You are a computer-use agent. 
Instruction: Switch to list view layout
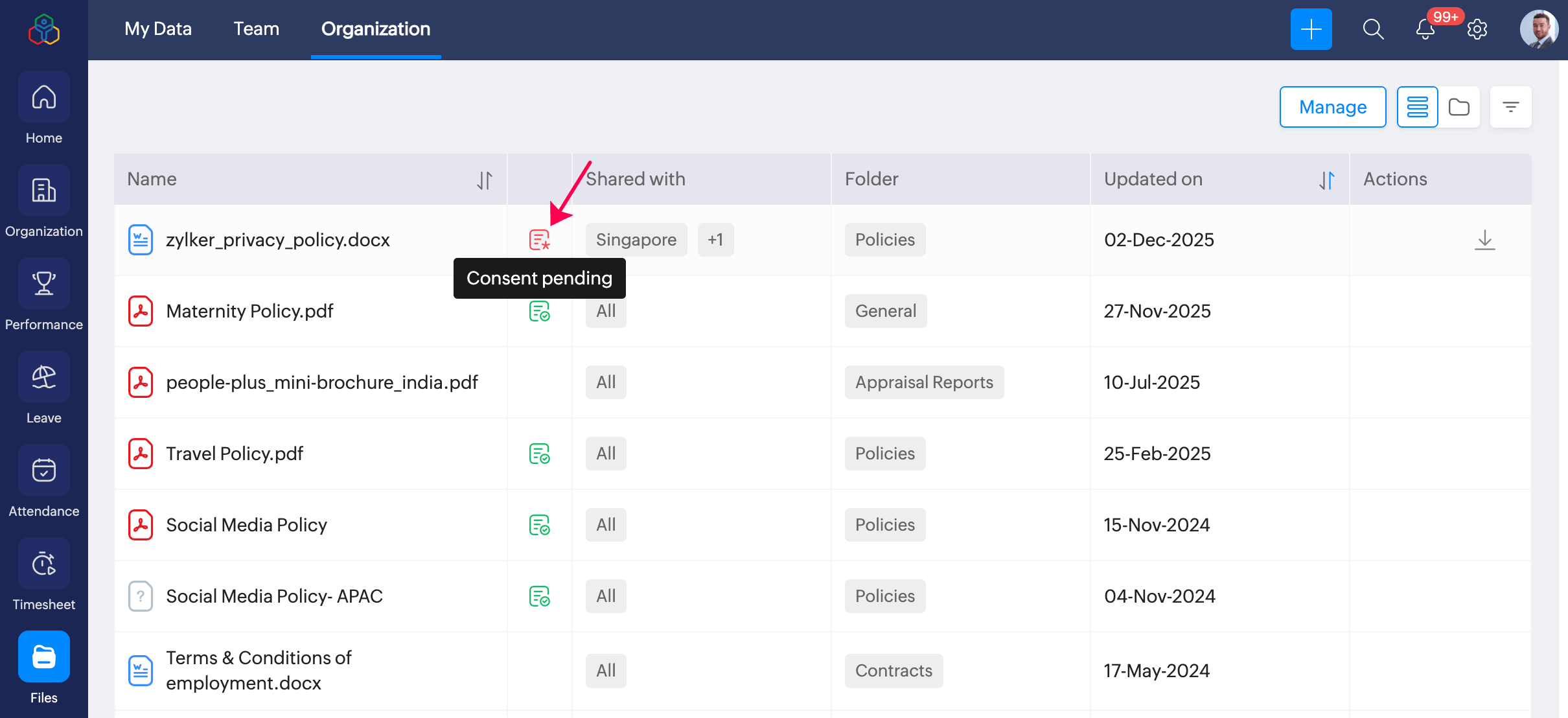click(x=1417, y=107)
